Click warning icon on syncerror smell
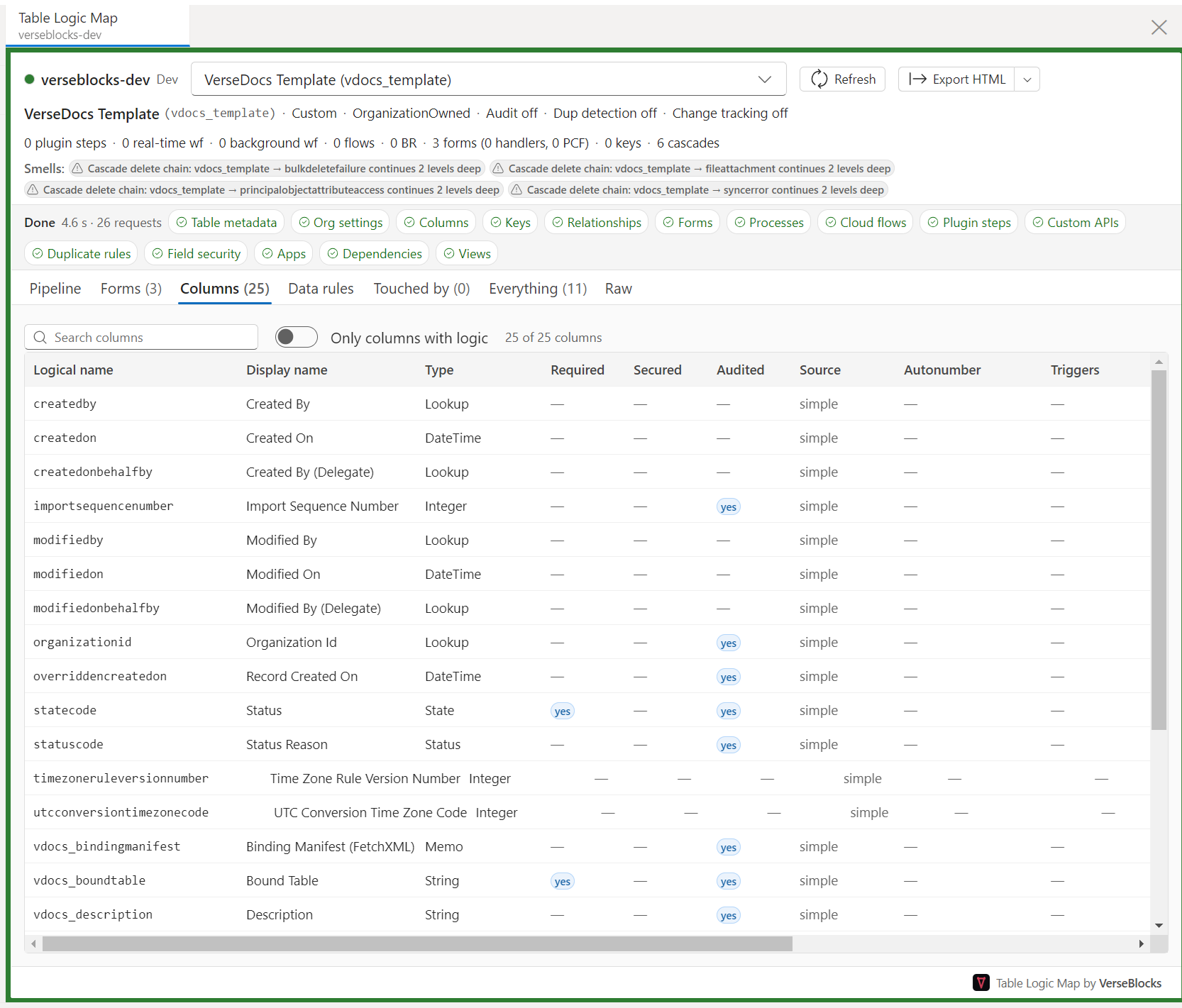 click(517, 190)
